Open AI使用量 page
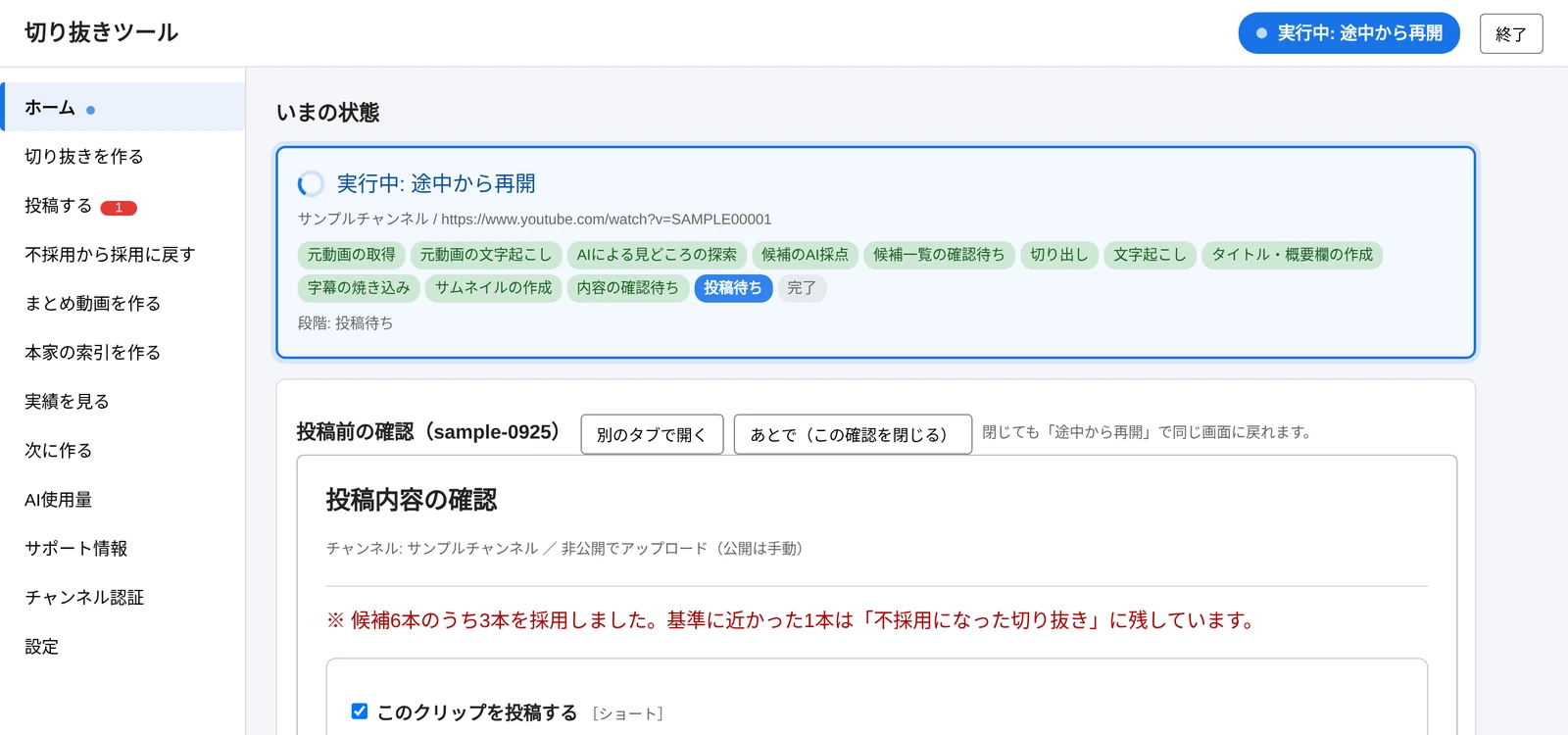The height and width of the screenshot is (735, 1568). click(122, 499)
